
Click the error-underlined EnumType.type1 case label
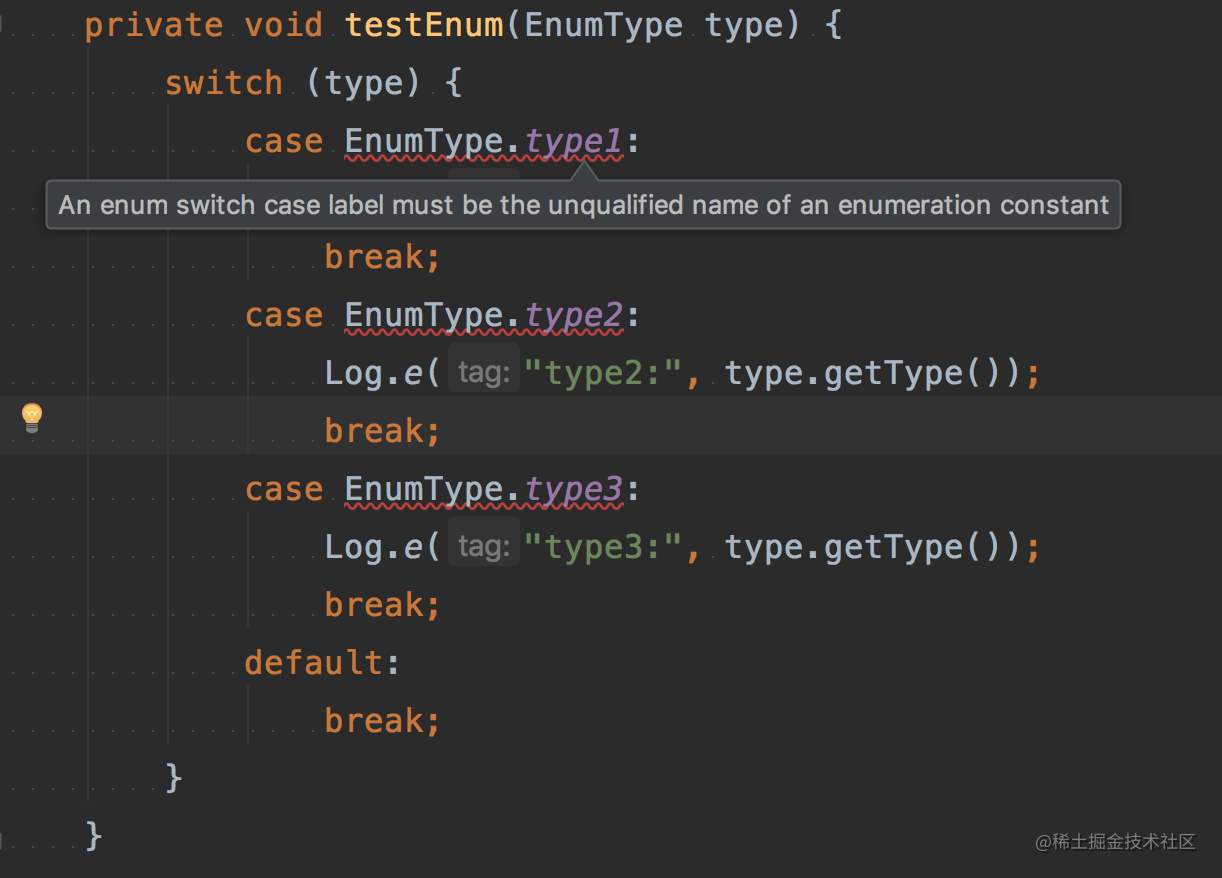(x=483, y=143)
